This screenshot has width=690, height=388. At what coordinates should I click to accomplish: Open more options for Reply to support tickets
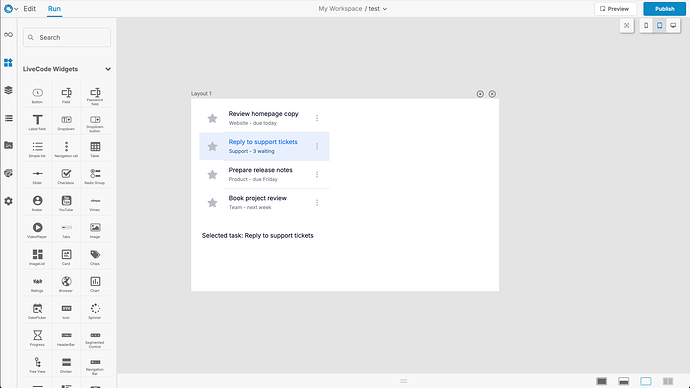coord(317,146)
